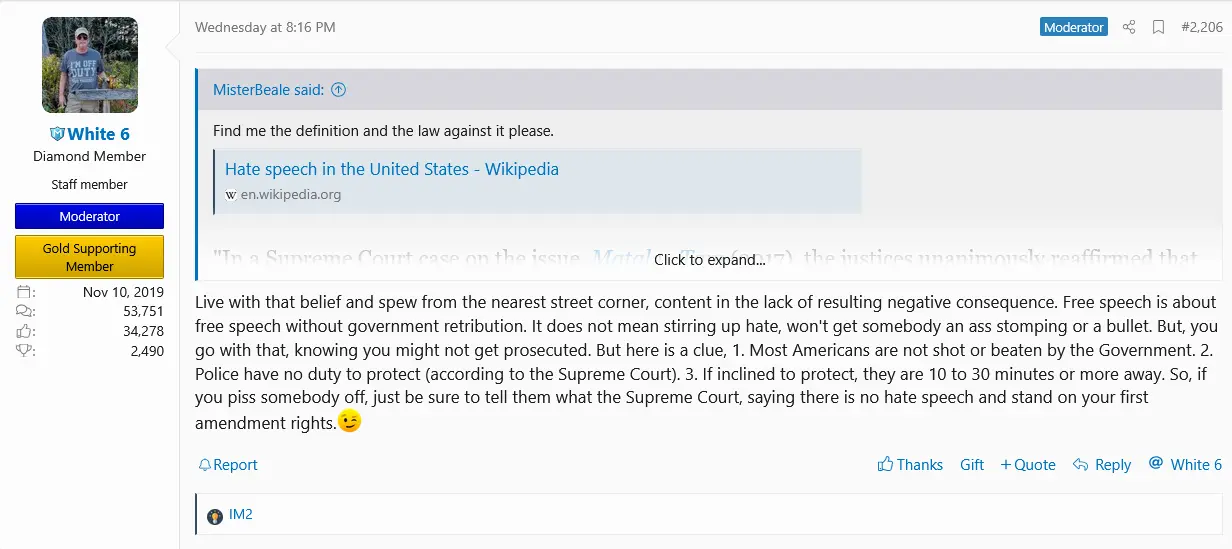Mention user via @ White 6 link
1232x549 pixels.
click(x=1185, y=465)
